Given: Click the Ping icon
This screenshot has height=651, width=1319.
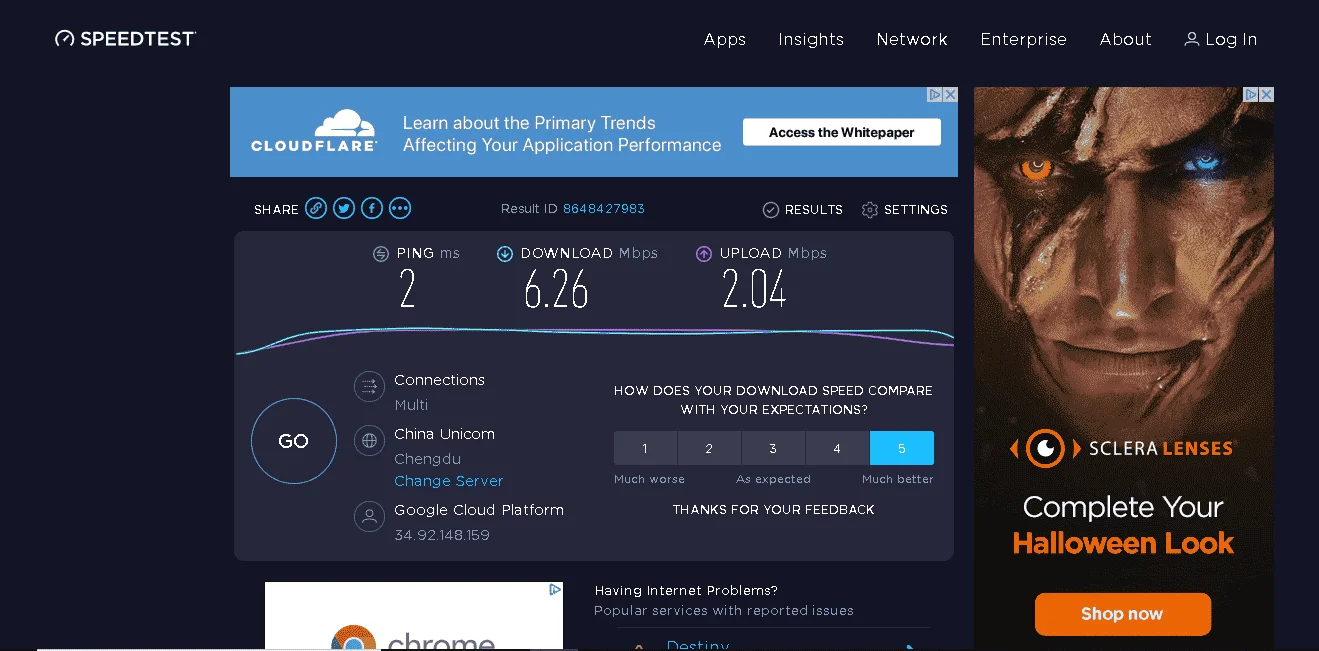Looking at the screenshot, I should tap(381, 254).
